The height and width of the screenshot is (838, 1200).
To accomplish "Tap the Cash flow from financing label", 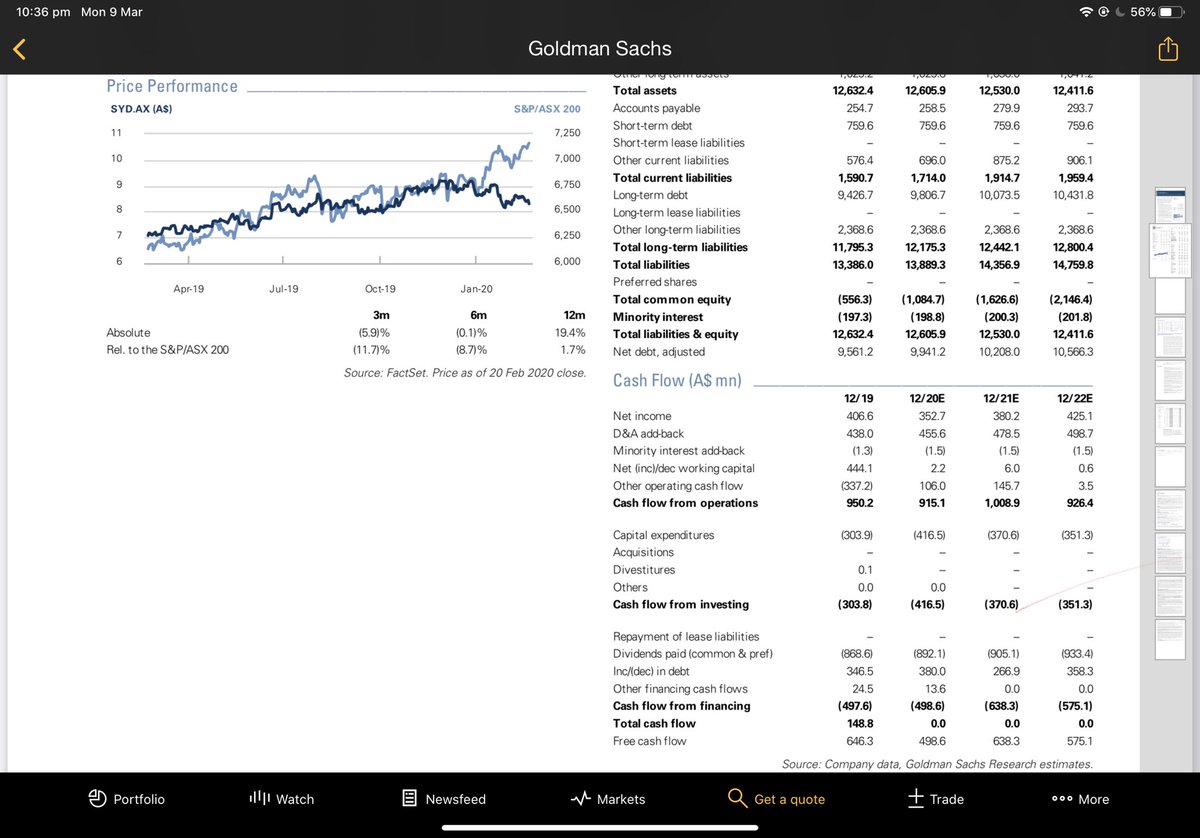I will click(681, 706).
